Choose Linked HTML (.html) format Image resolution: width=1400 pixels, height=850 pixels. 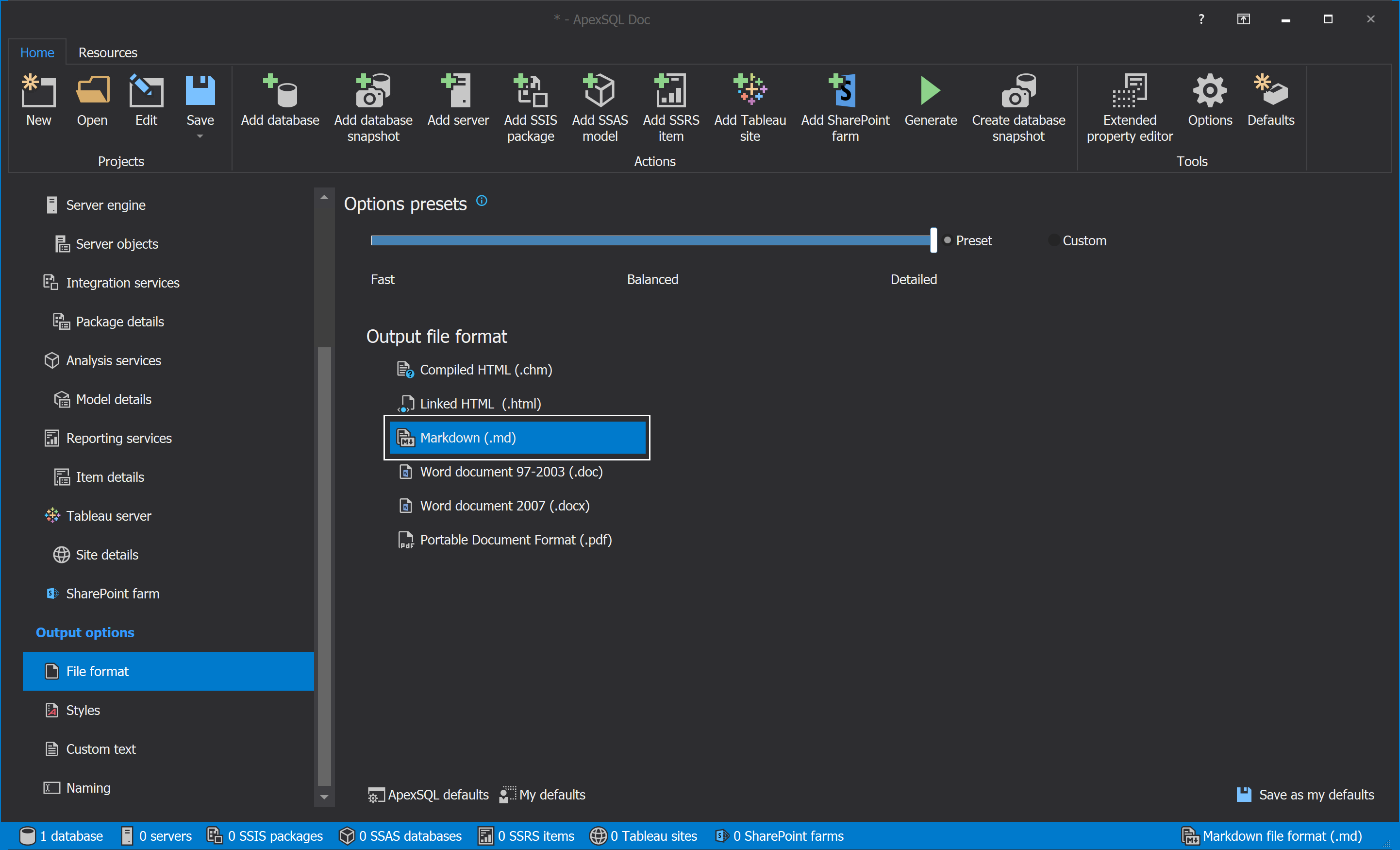pos(517,404)
